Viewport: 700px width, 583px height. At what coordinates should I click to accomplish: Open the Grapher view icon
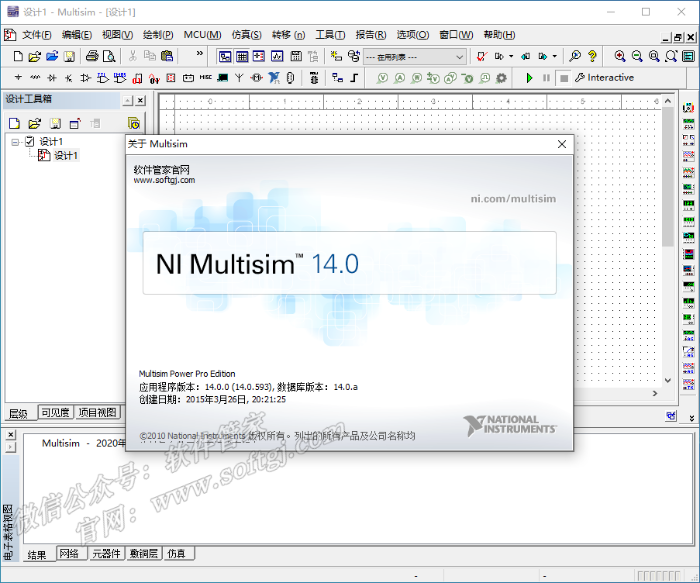pyautogui.click(x=277, y=56)
